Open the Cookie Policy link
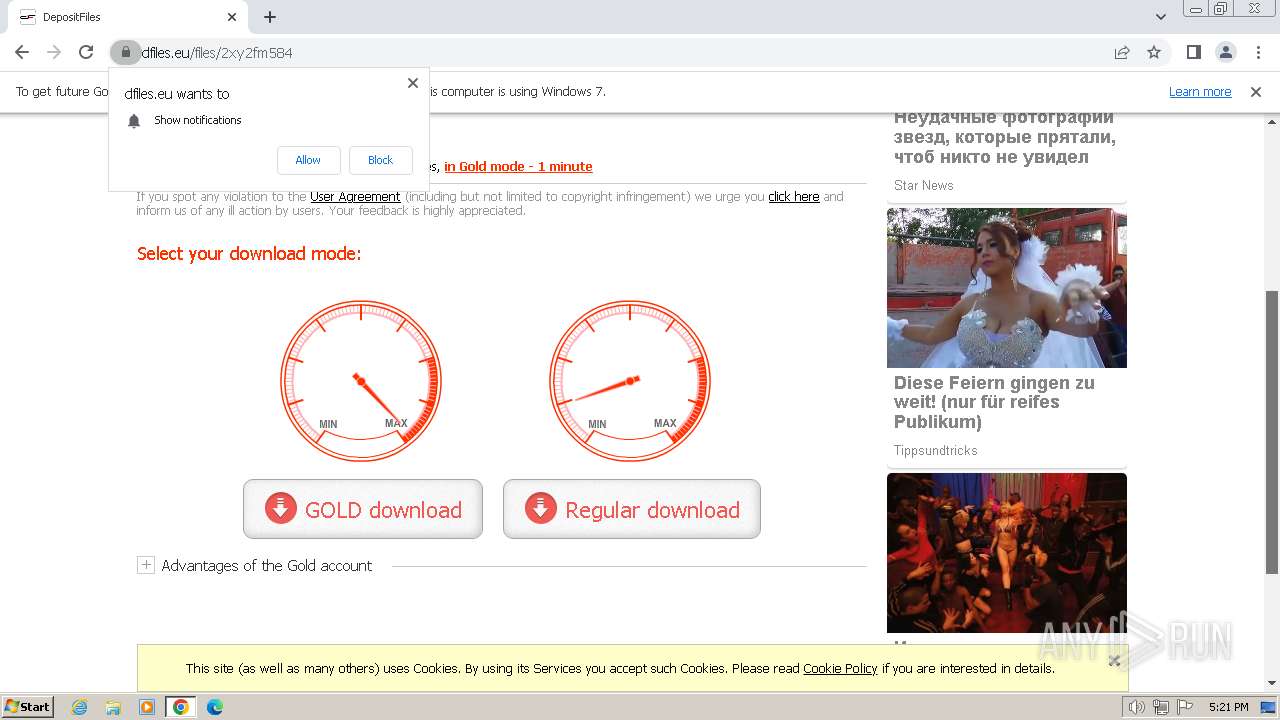This screenshot has height=720, width=1280. tap(840, 668)
